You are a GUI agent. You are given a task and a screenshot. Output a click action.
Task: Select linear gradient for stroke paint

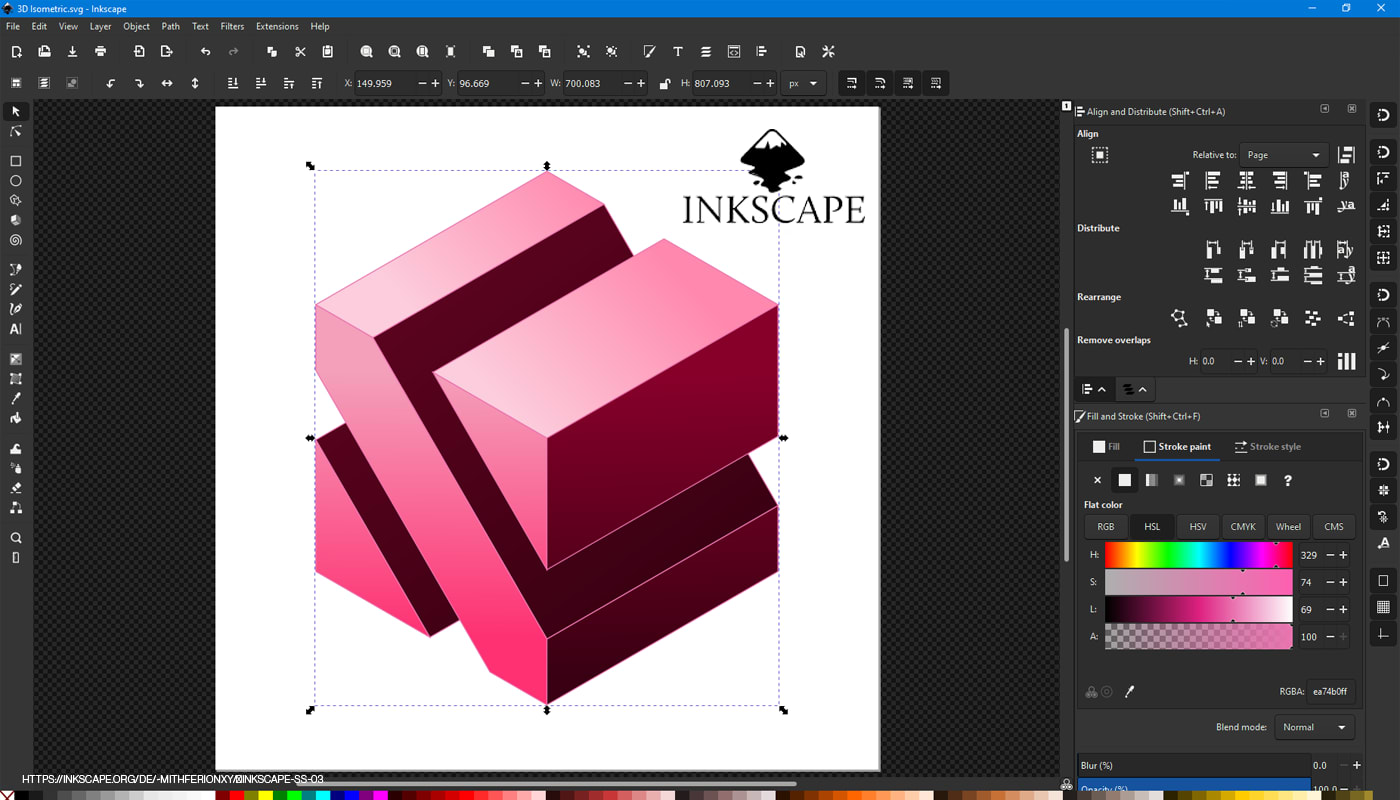click(1151, 480)
